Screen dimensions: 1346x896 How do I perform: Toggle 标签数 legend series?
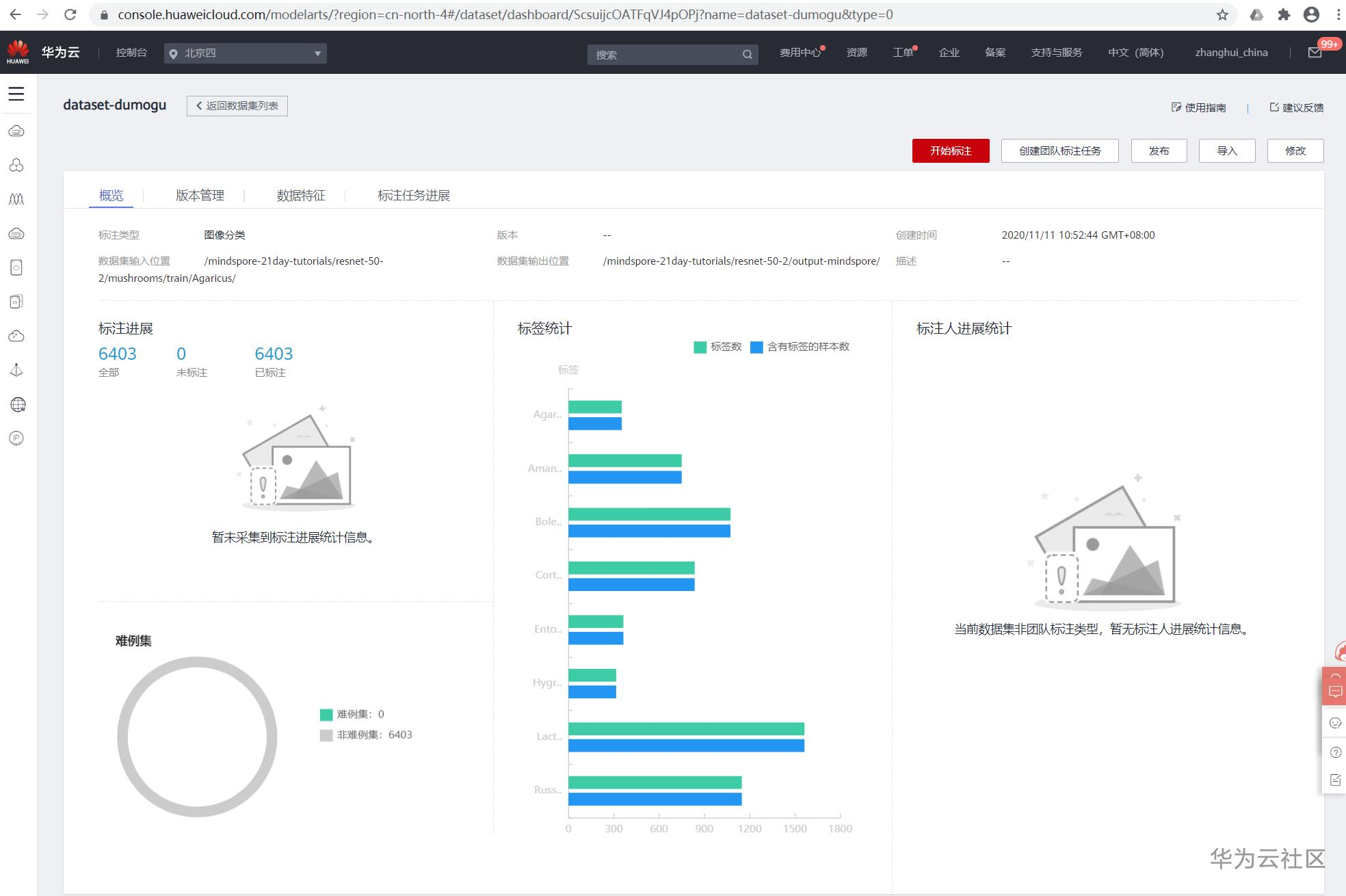[x=717, y=347]
